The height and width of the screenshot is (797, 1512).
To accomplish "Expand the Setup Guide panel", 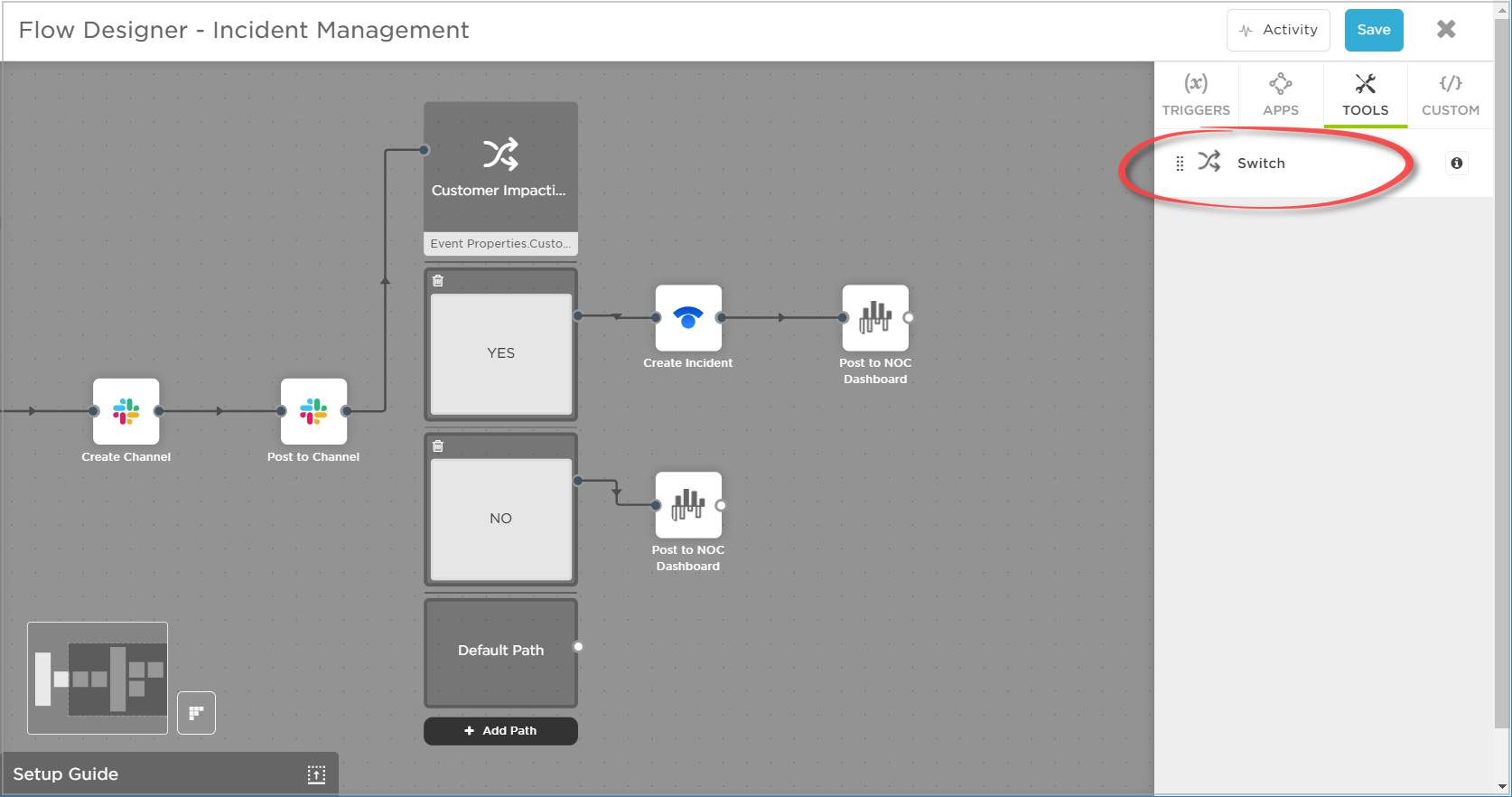I will (x=170, y=774).
